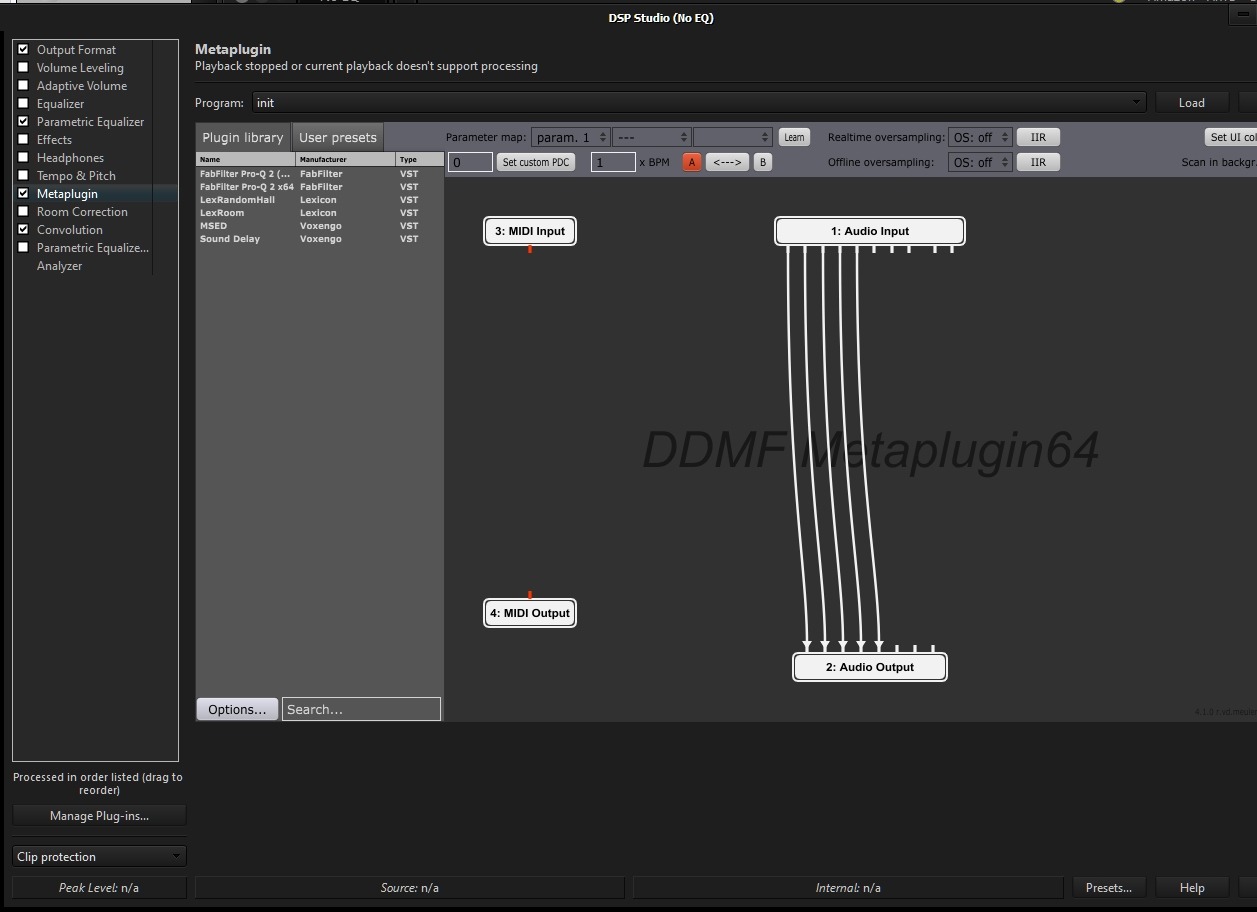Open the '---' parameter map dropdown
The image size is (1257, 912).
click(x=651, y=137)
